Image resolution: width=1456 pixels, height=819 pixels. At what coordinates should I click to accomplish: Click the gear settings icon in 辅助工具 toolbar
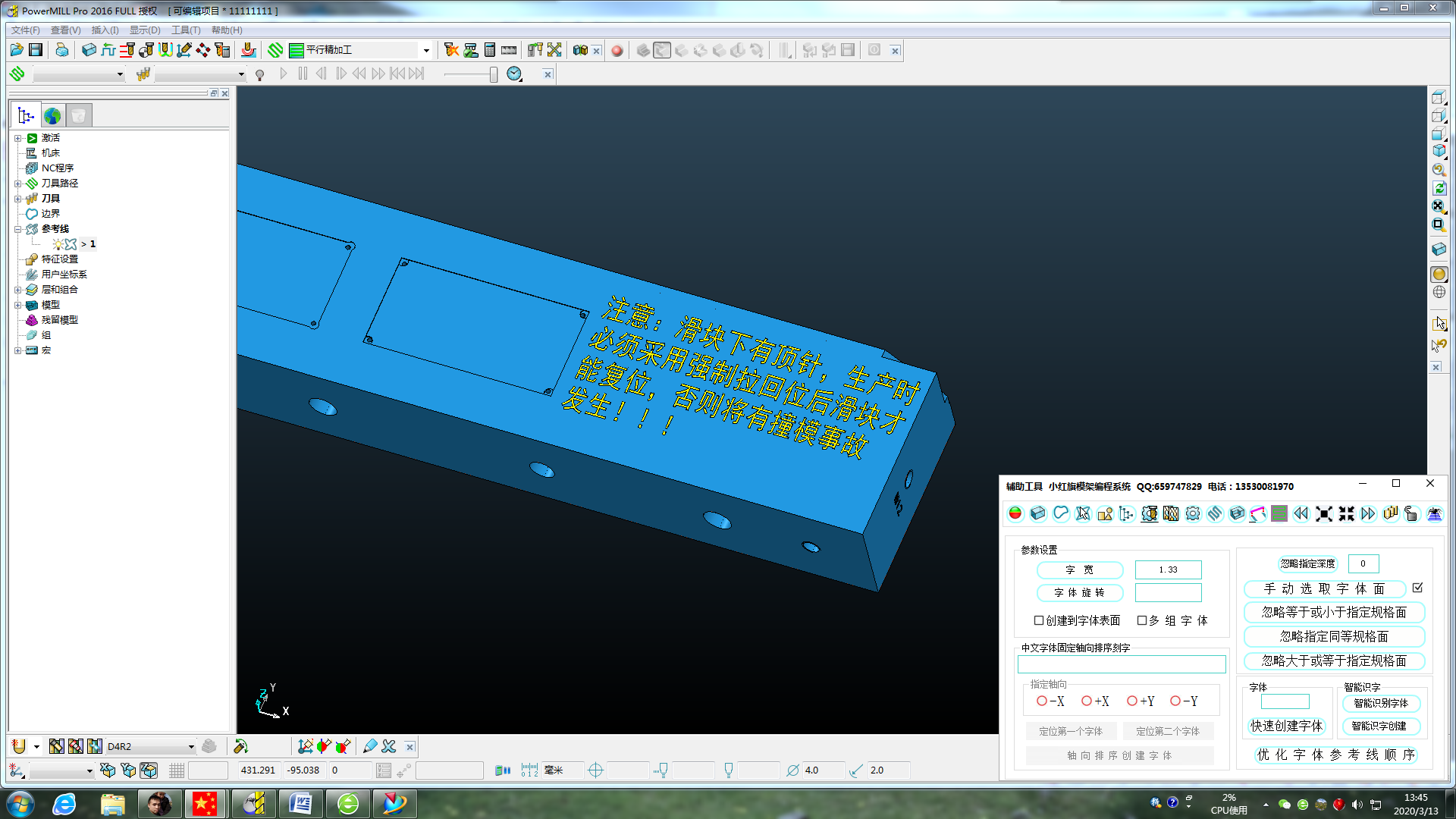click(1193, 513)
